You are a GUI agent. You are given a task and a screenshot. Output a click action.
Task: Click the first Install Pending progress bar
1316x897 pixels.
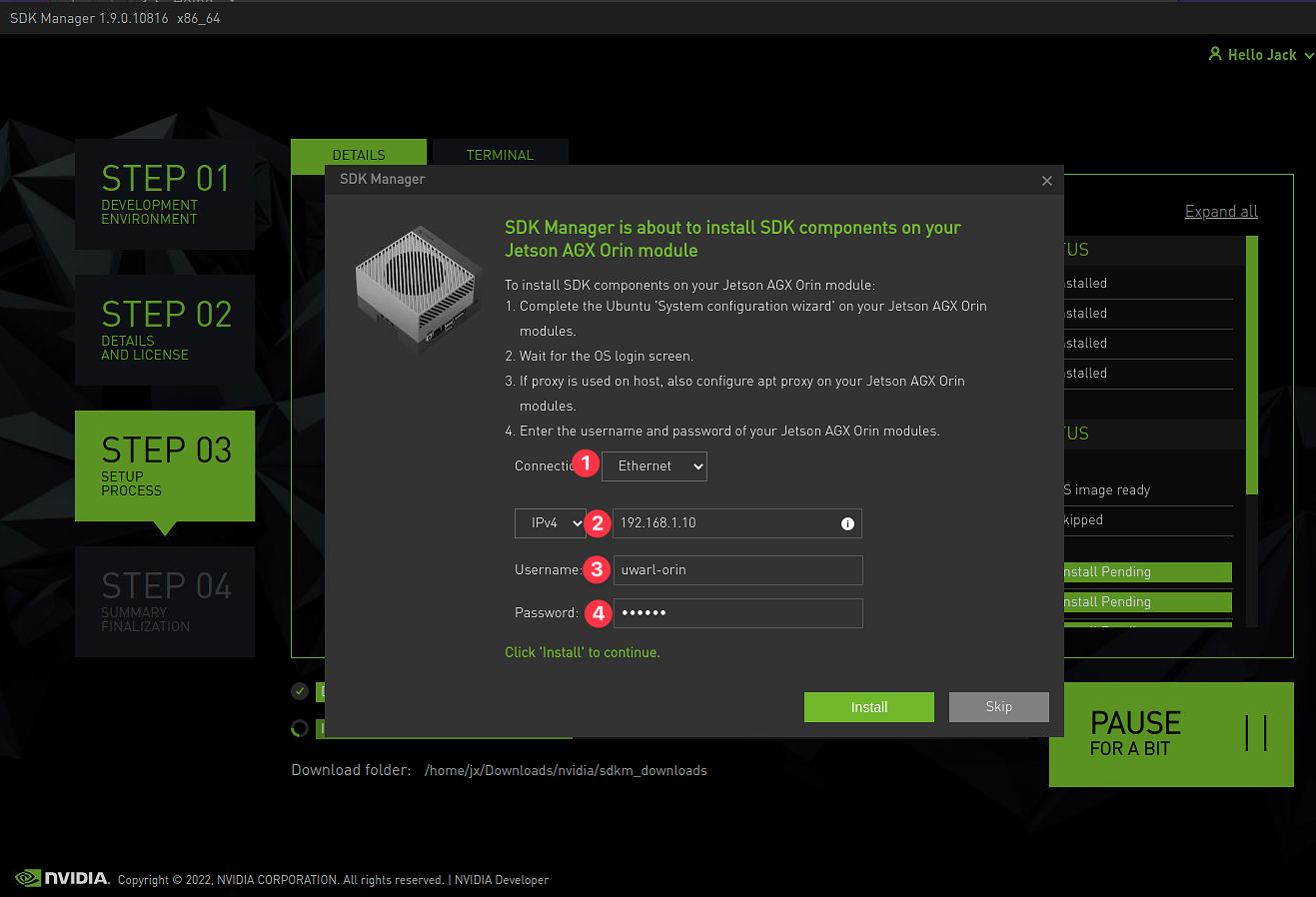pos(1147,572)
